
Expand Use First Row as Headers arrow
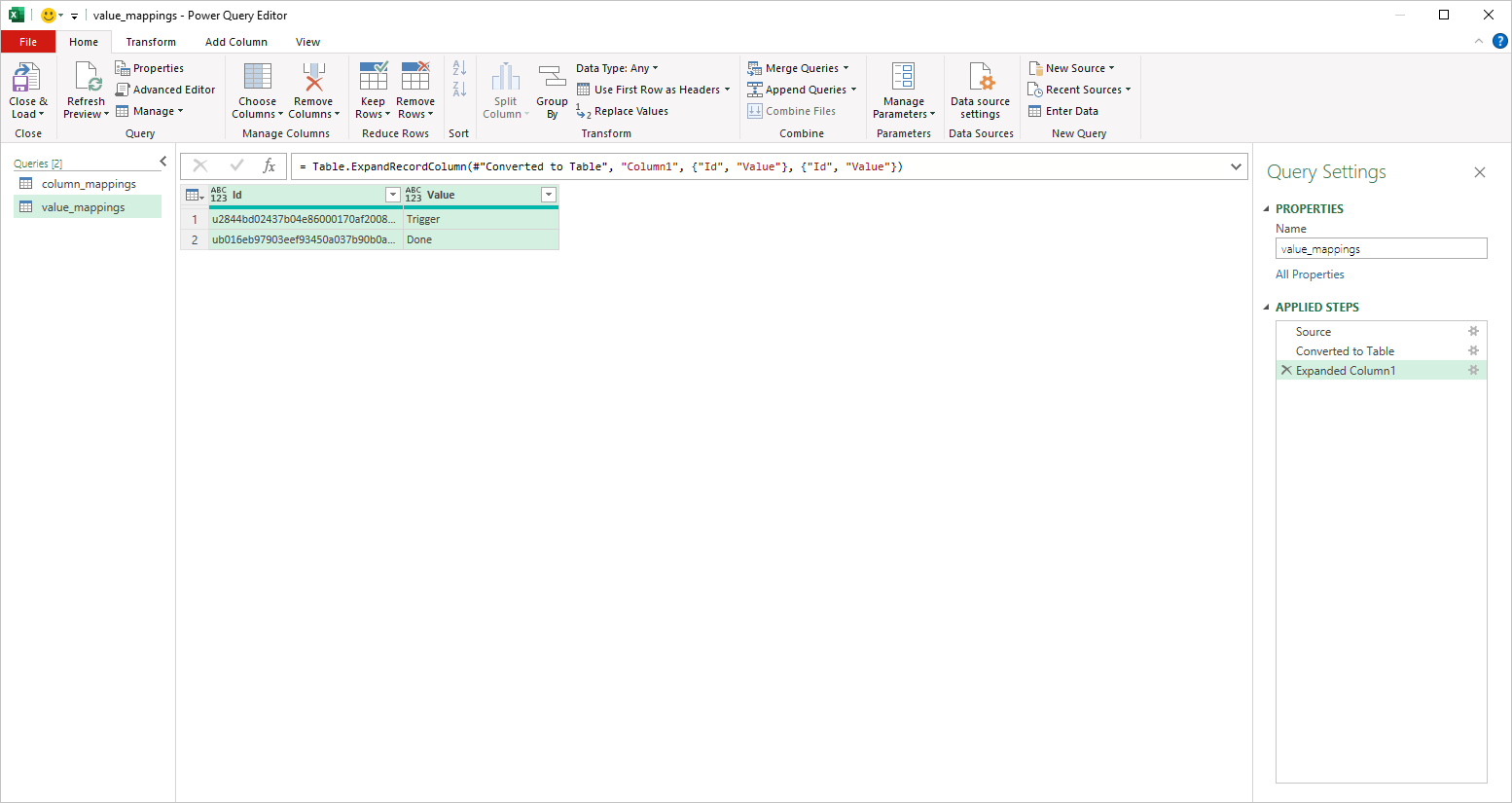pyautogui.click(x=727, y=90)
